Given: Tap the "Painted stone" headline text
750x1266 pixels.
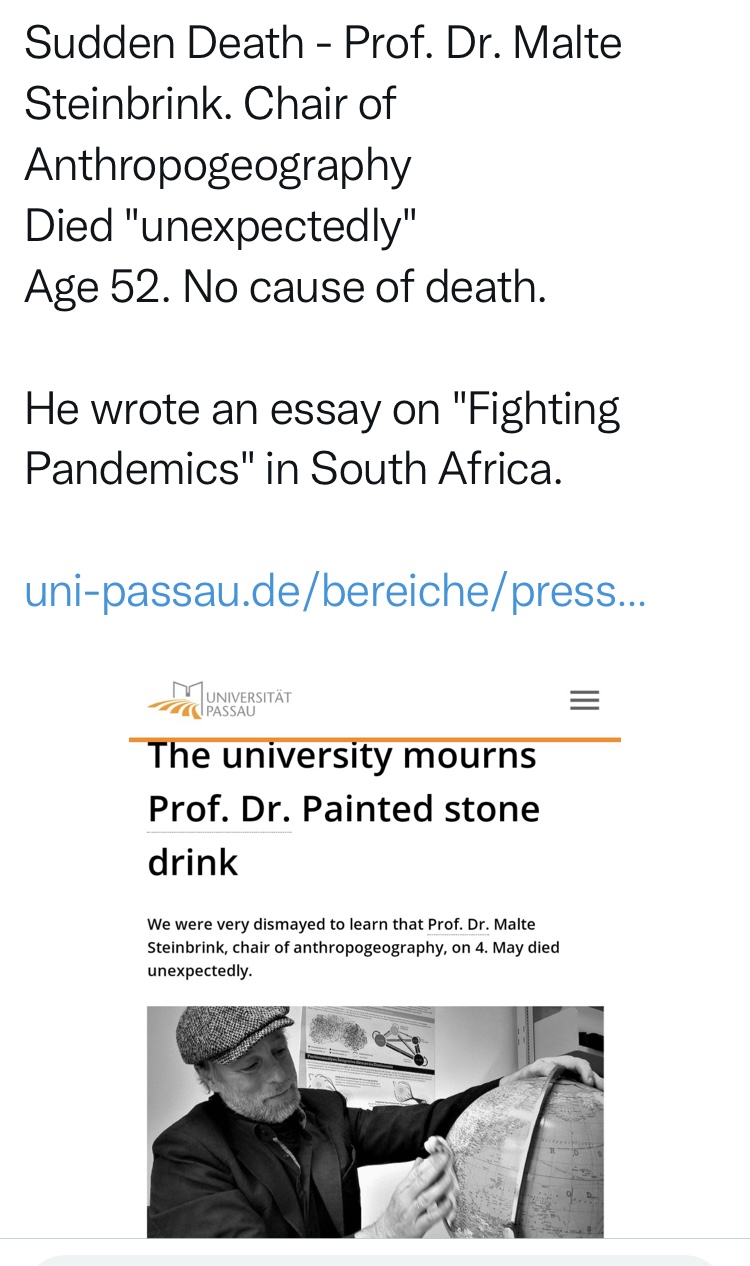Looking at the screenshot, I should pyautogui.click(x=421, y=809).
